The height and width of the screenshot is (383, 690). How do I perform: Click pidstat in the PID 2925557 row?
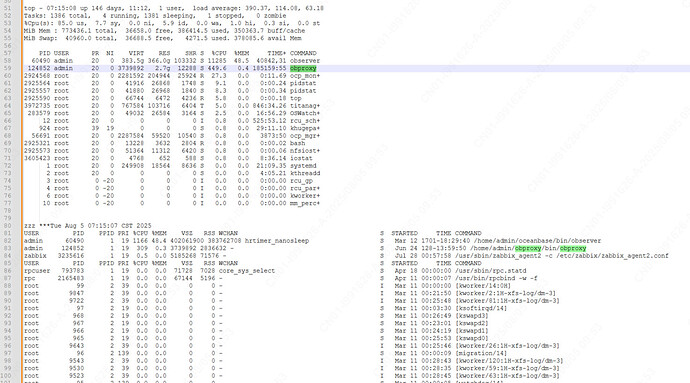click(303, 91)
